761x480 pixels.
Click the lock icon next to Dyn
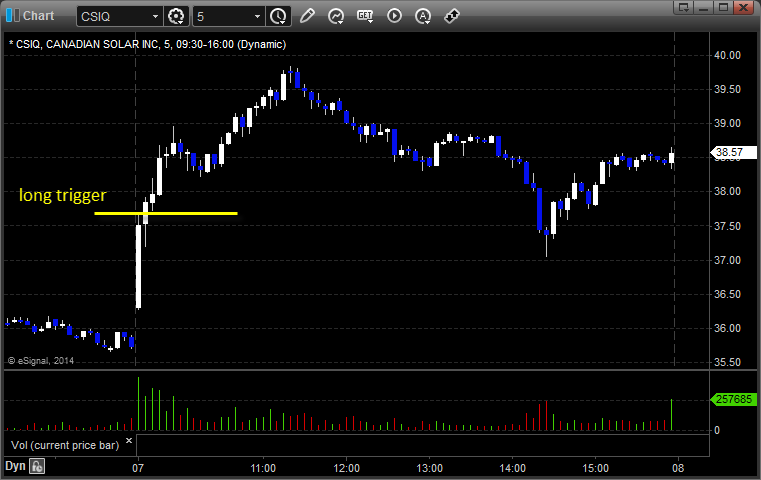37,466
